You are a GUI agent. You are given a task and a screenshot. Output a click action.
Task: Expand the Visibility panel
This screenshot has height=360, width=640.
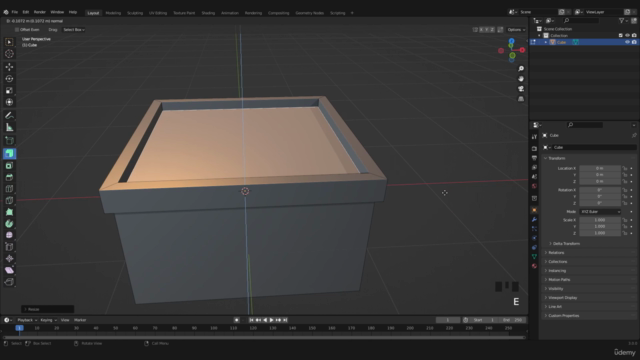pos(556,289)
